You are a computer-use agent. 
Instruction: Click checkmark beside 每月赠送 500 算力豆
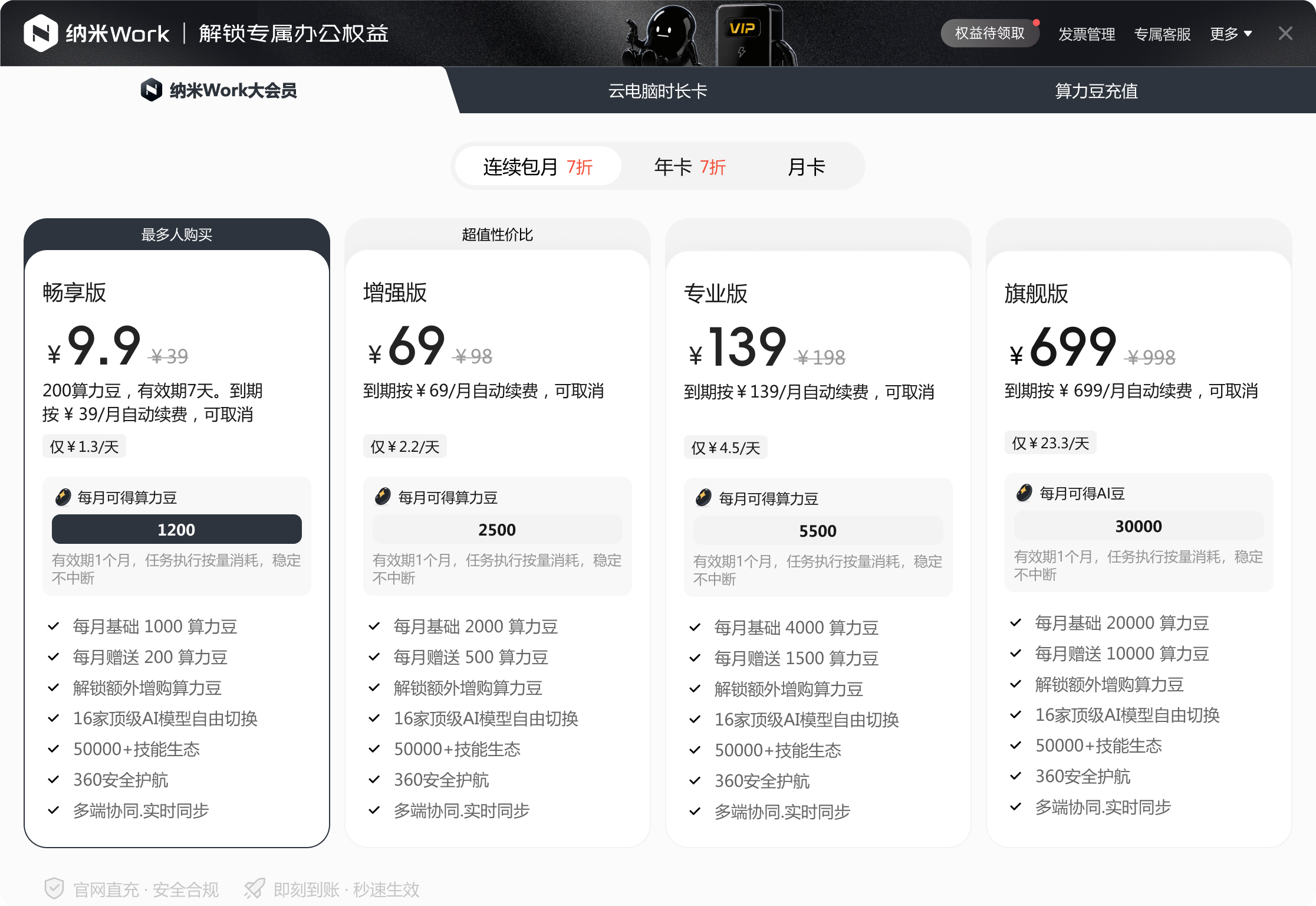point(374,657)
